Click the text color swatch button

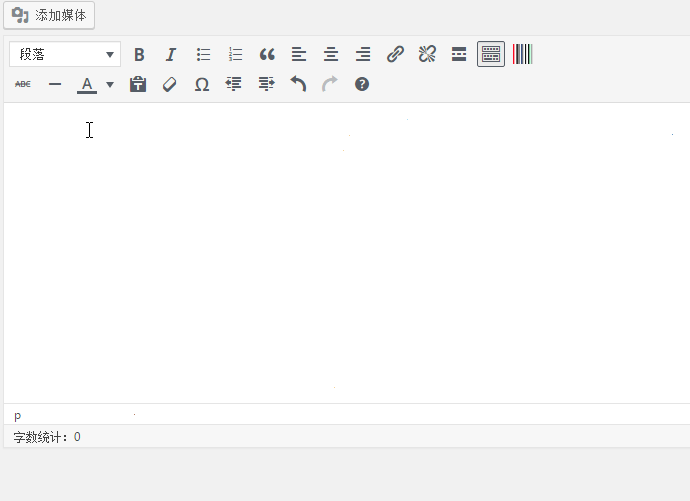pyautogui.click(x=87, y=85)
